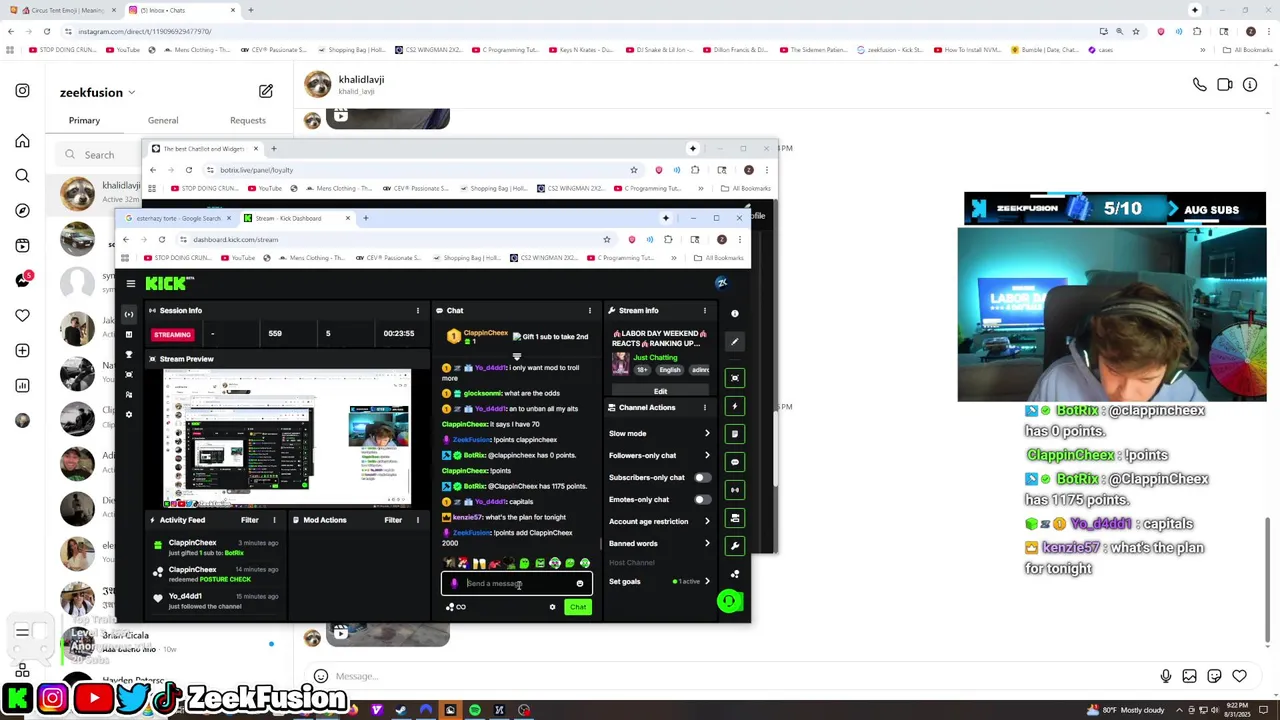The width and height of the screenshot is (1280, 720).
Task: Click the stream broadcast icon in Kick left sidebar
Action: pyautogui.click(x=128, y=314)
